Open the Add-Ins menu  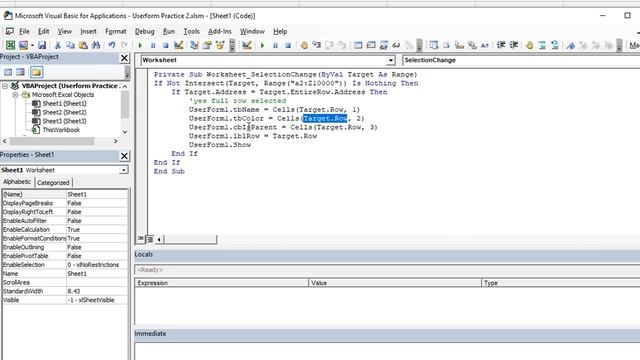(220, 31)
